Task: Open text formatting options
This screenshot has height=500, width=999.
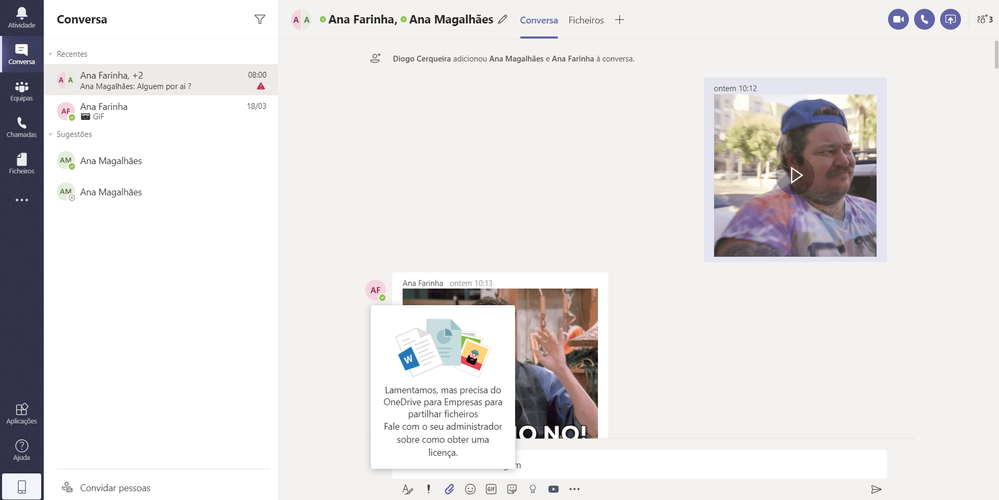Action: tap(407, 489)
